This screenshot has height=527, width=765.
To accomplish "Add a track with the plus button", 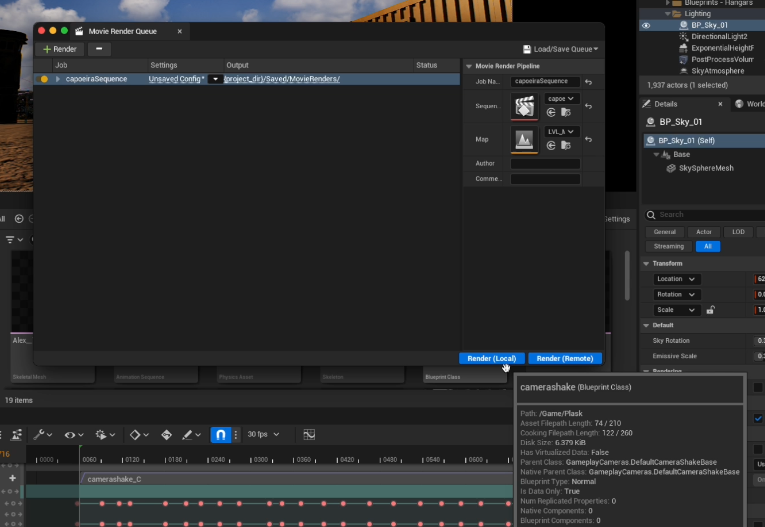I will click(12, 478).
